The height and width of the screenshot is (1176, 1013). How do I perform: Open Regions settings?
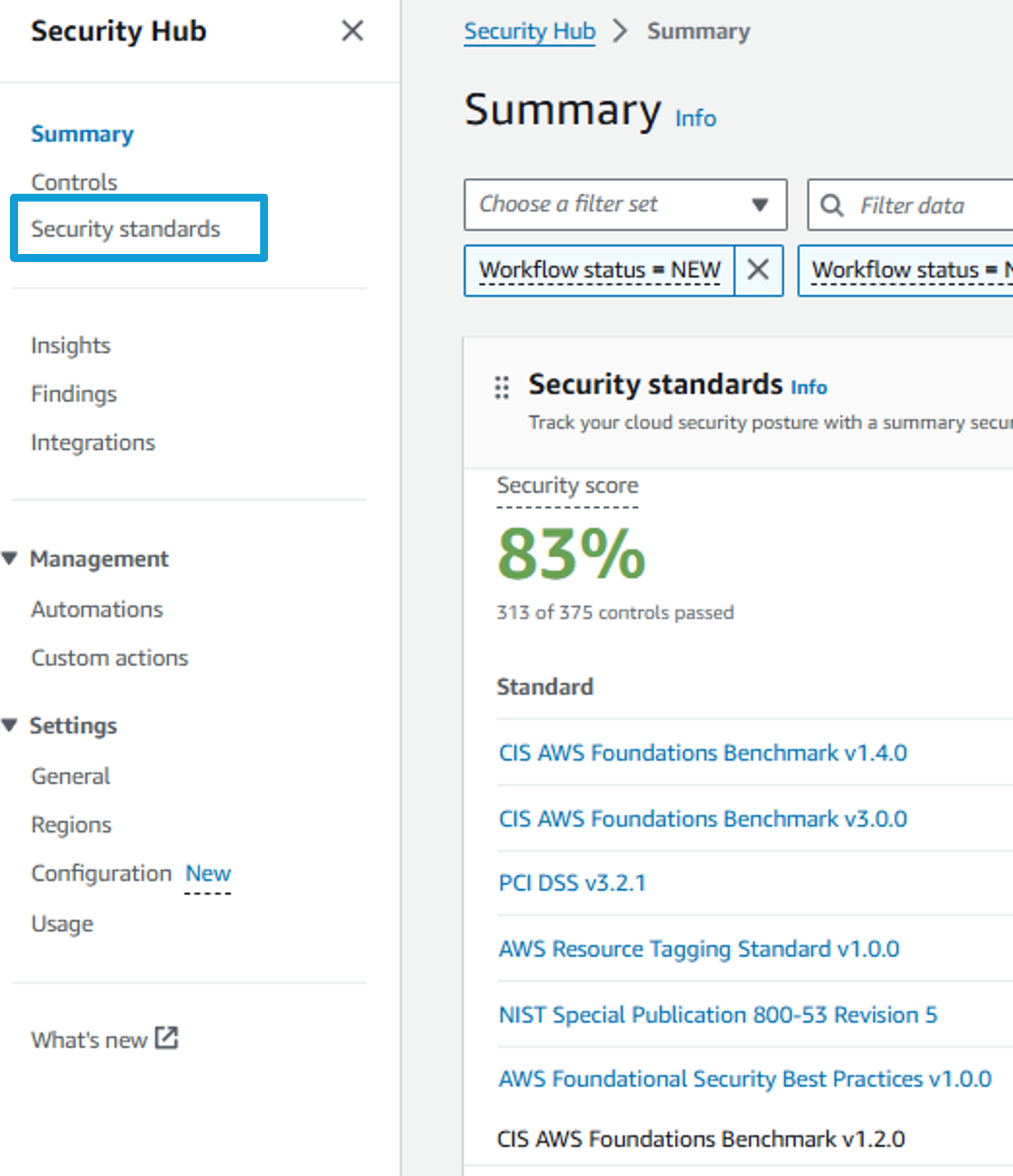coord(72,825)
